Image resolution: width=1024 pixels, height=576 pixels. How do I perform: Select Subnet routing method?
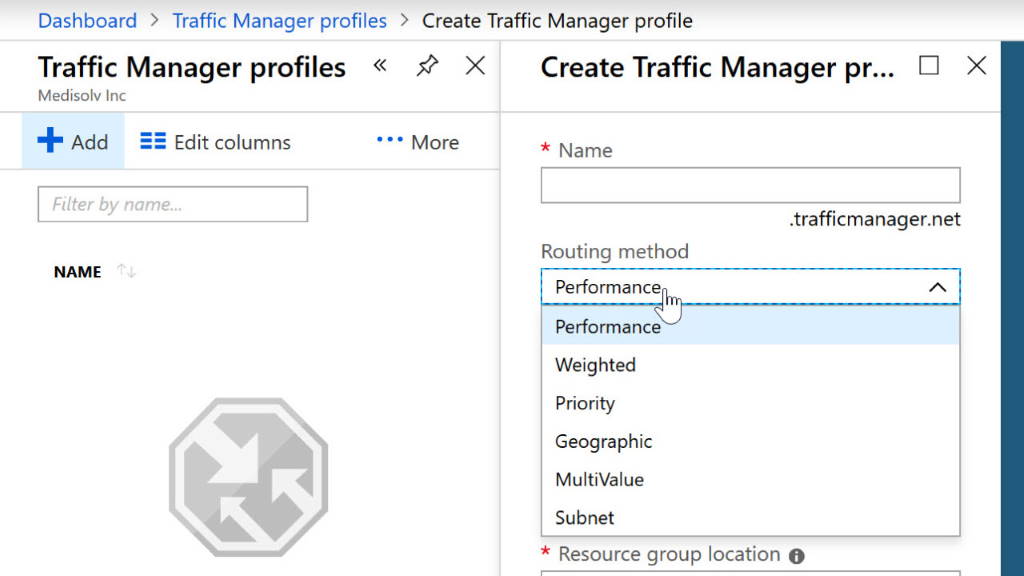(x=585, y=517)
